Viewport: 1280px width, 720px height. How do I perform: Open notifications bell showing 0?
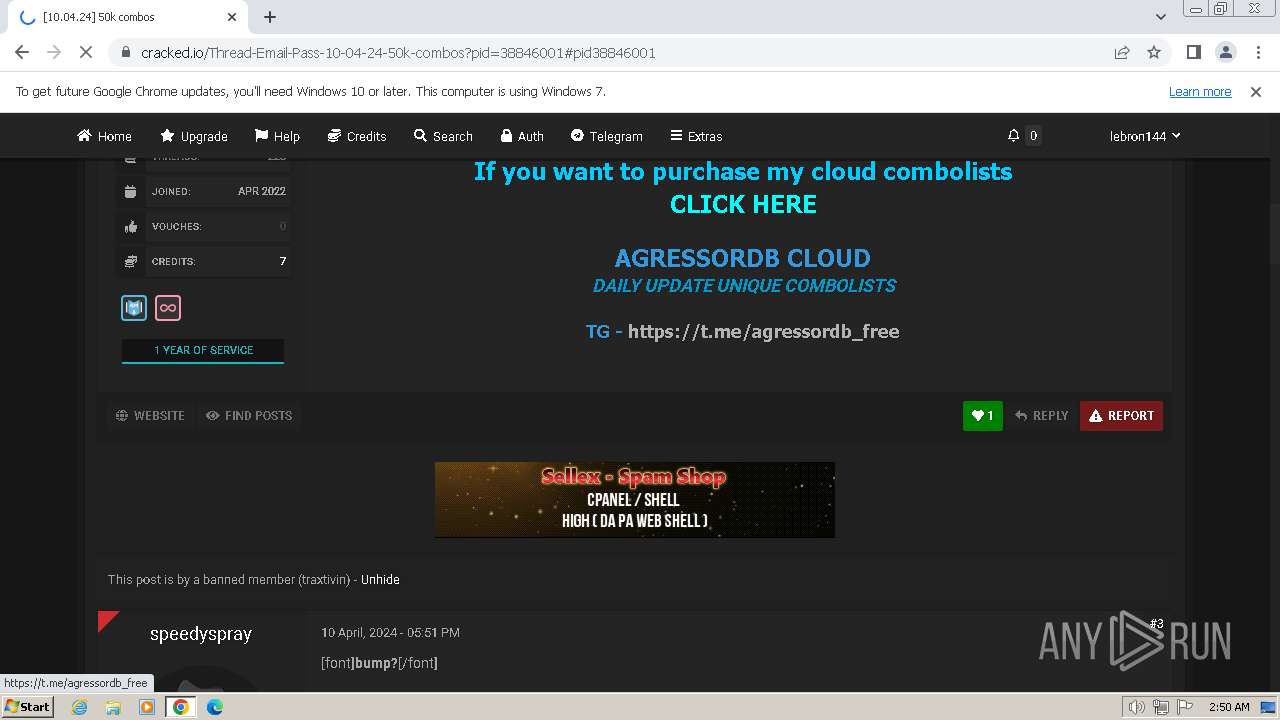(x=1023, y=135)
